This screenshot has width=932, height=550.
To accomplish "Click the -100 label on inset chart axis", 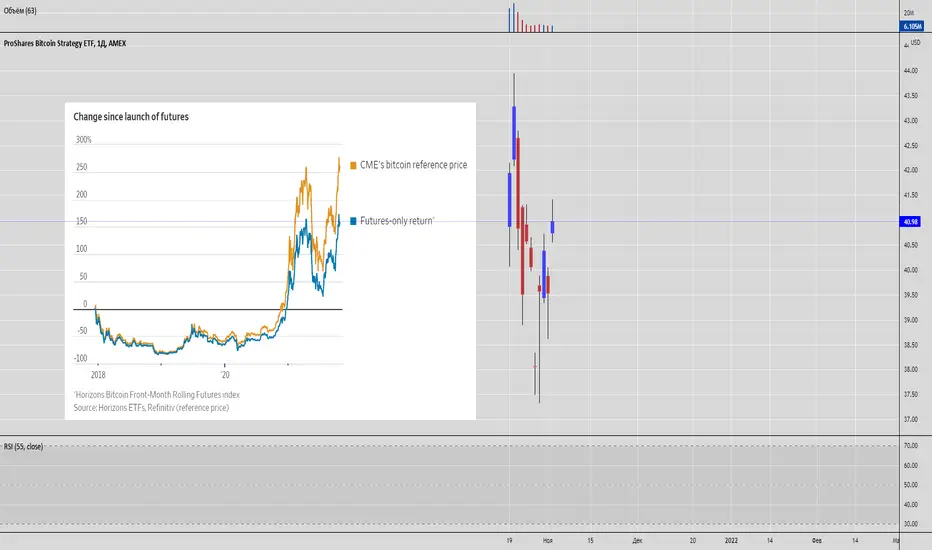I will pyautogui.click(x=80, y=358).
